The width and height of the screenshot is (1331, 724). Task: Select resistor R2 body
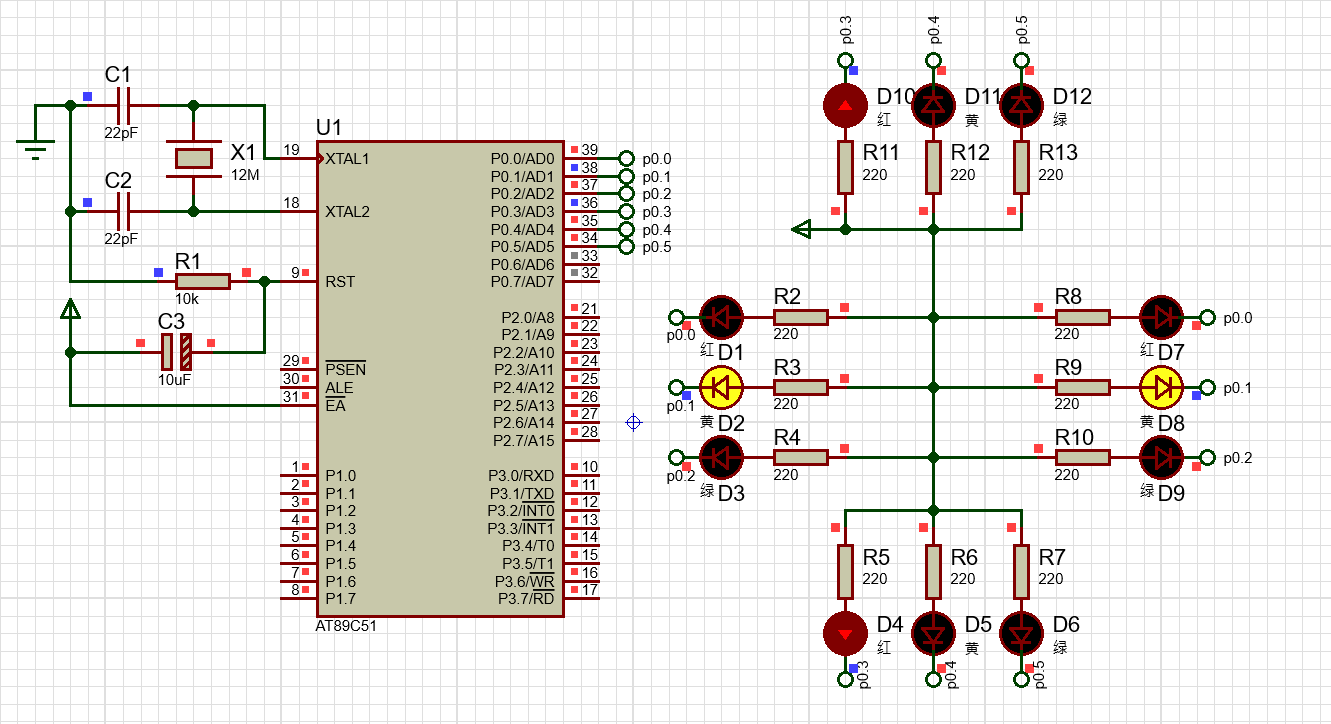801,317
